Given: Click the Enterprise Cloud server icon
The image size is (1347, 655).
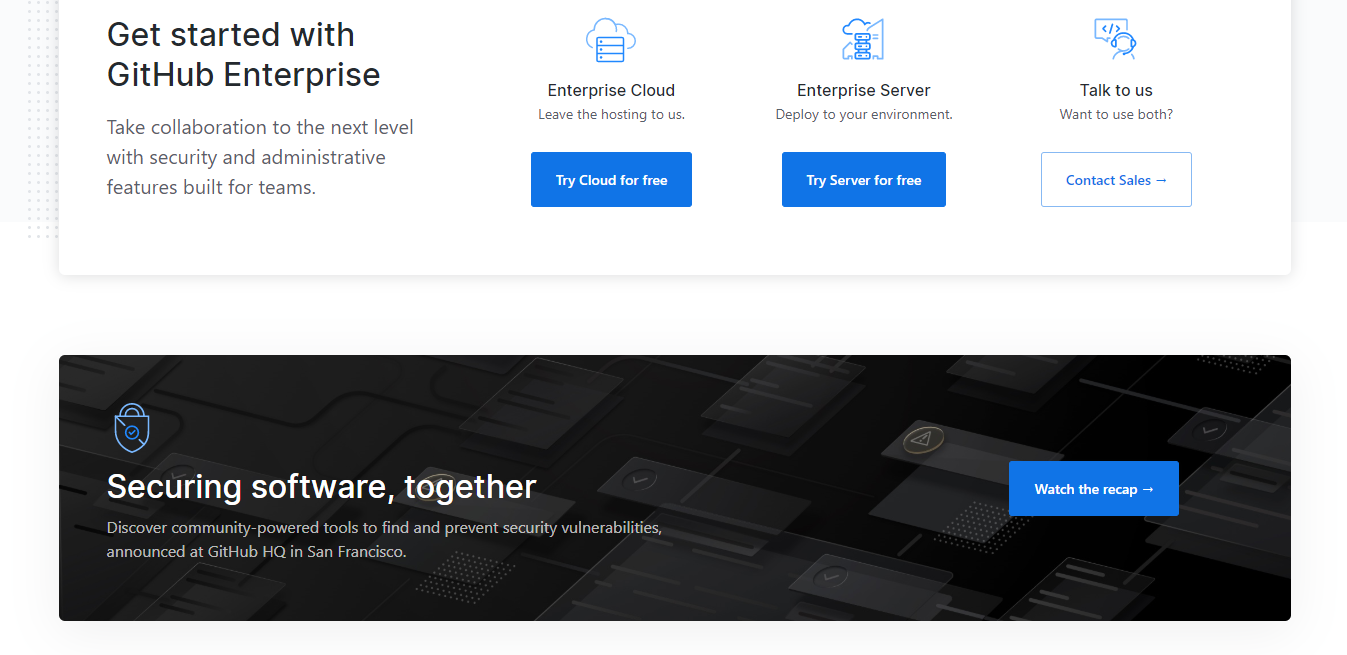Looking at the screenshot, I should [x=611, y=40].
